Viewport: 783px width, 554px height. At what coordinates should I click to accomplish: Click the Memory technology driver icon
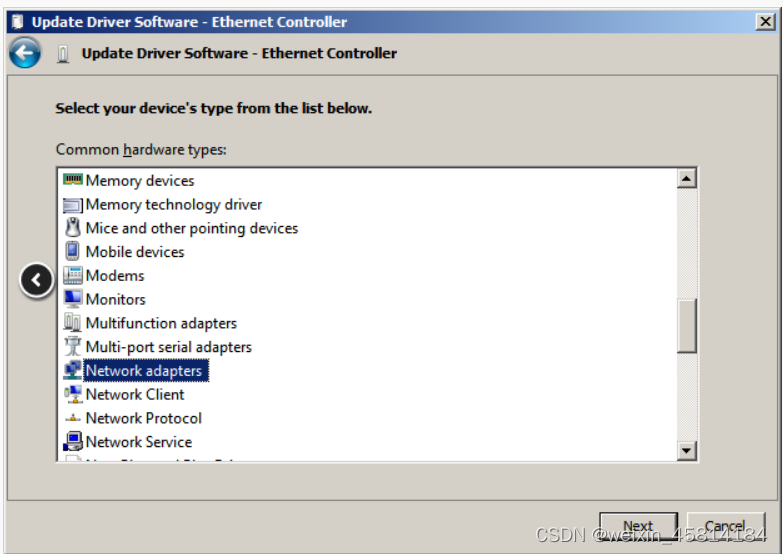click(x=73, y=204)
